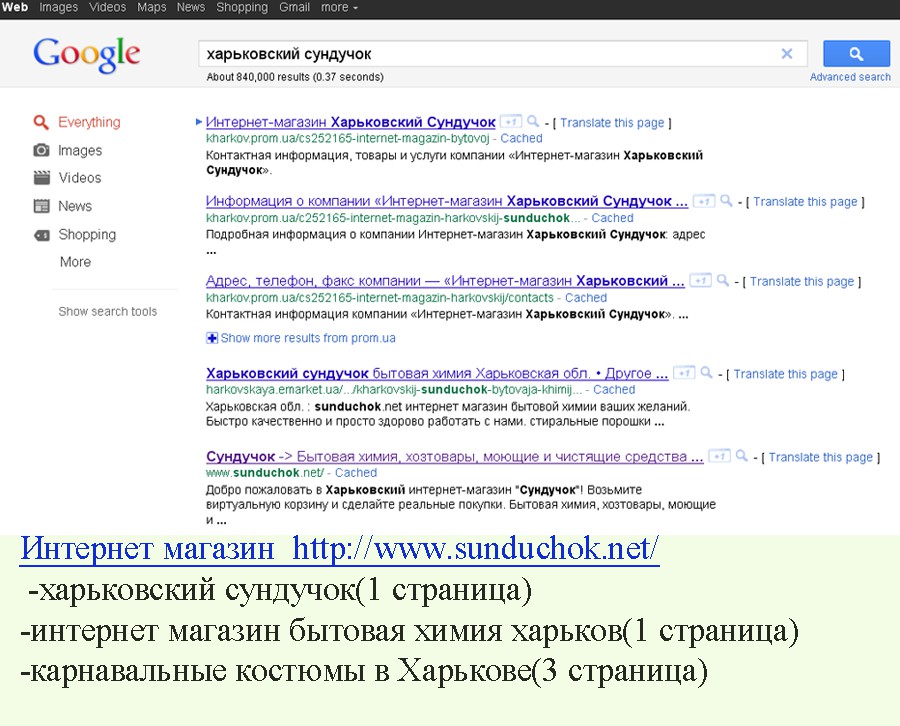Translate the first result page

(x=612, y=123)
